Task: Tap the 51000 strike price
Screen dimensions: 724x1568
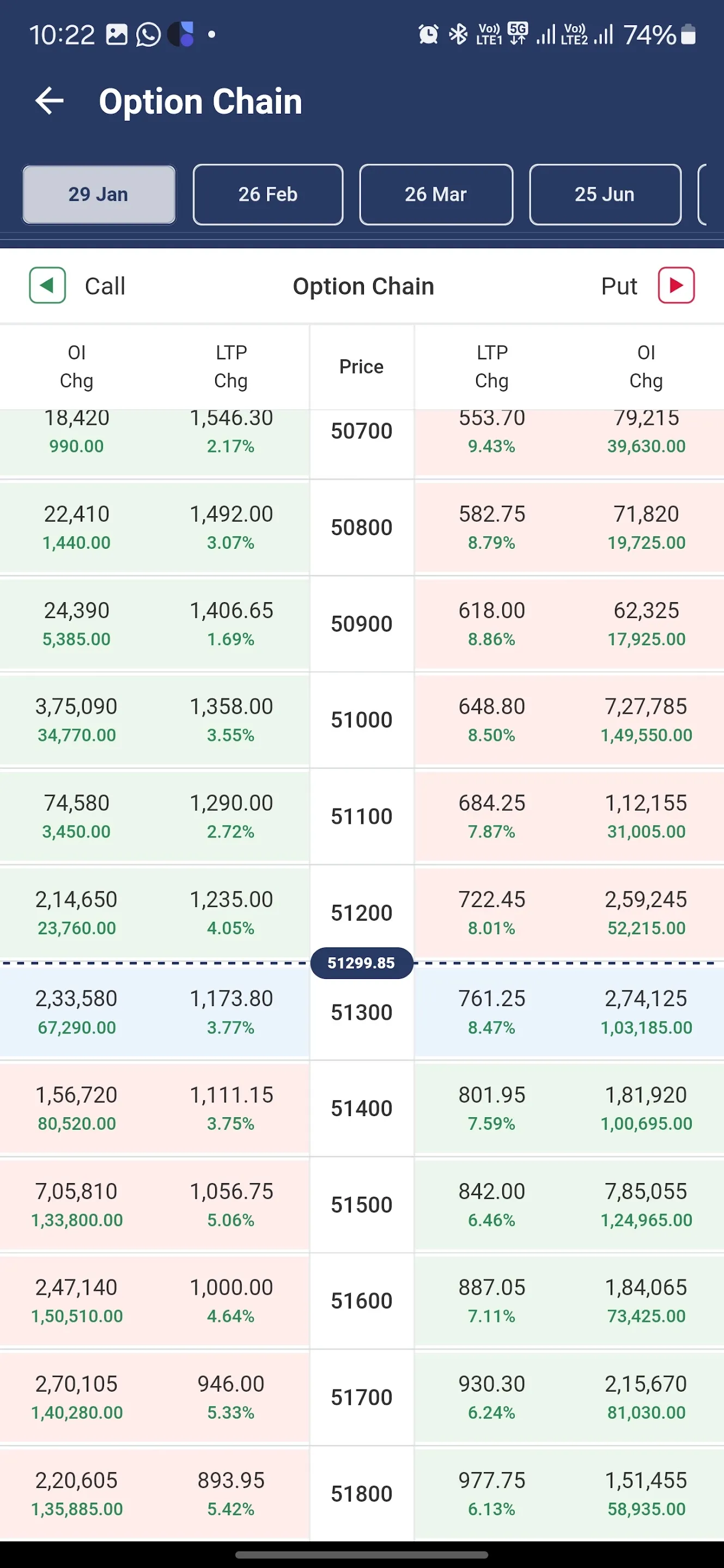Action: click(362, 719)
